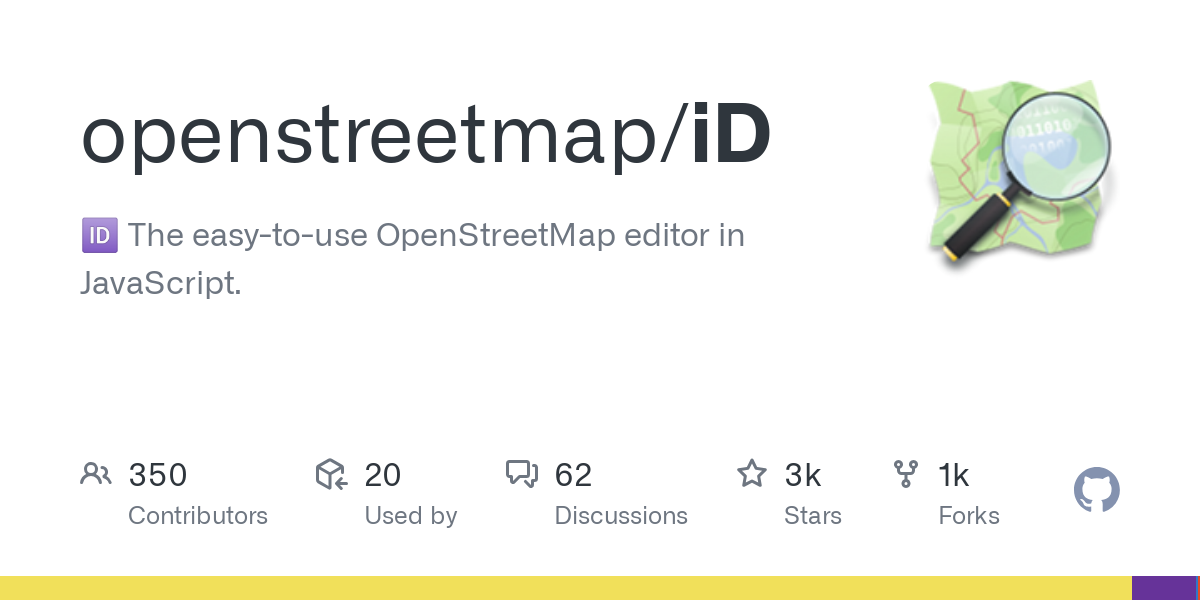
Task: Click the OpenStreetMap magnifier logo
Action: point(1020,175)
